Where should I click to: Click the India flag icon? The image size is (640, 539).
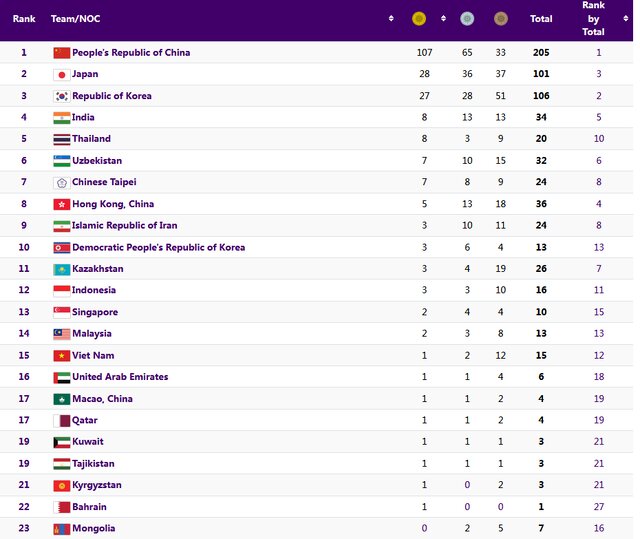pos(61,117)
